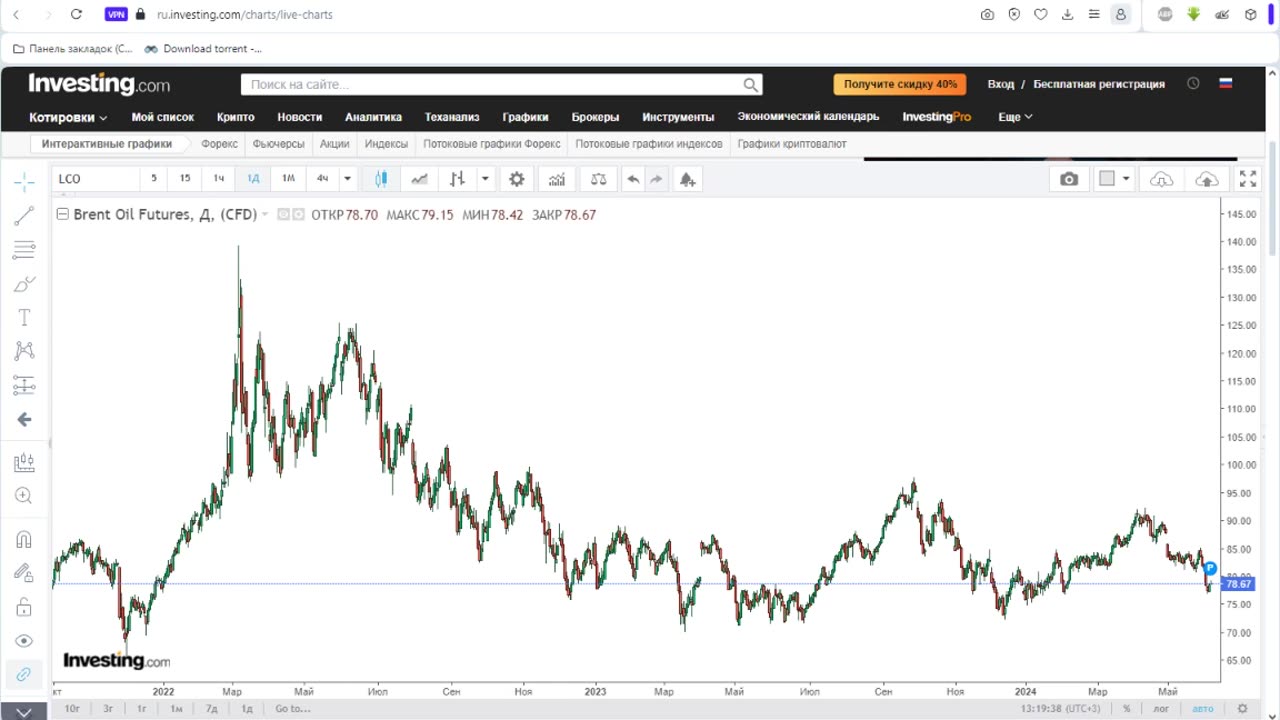
Task: Open the Графики menu item
Action: 525,117
